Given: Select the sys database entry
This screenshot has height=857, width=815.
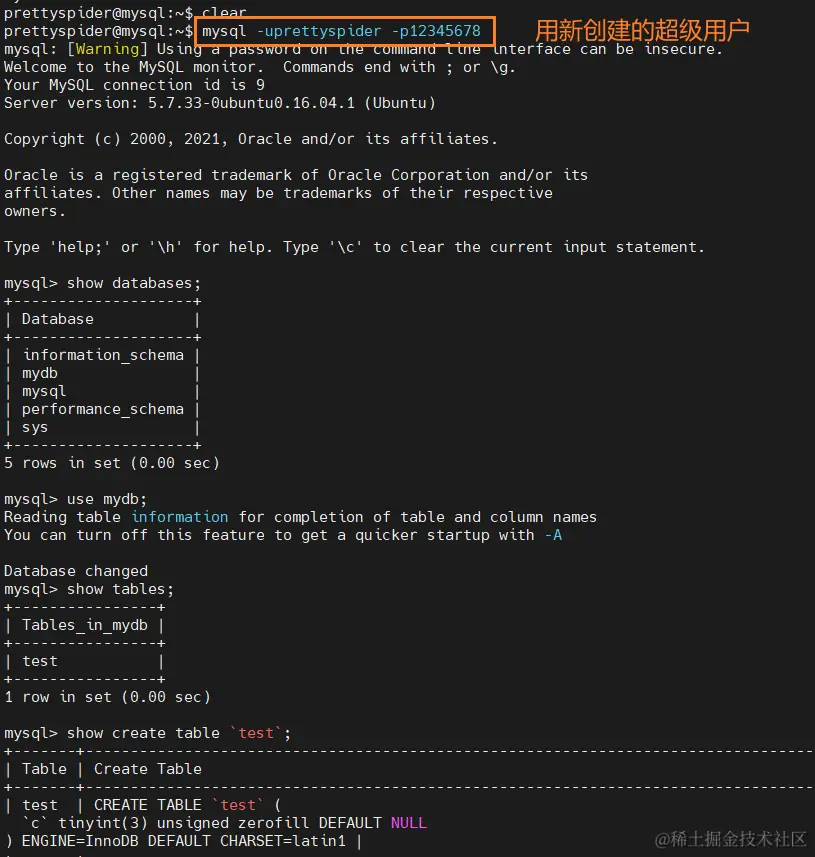Looking at the screenshot, I should (x=34, y=426).
